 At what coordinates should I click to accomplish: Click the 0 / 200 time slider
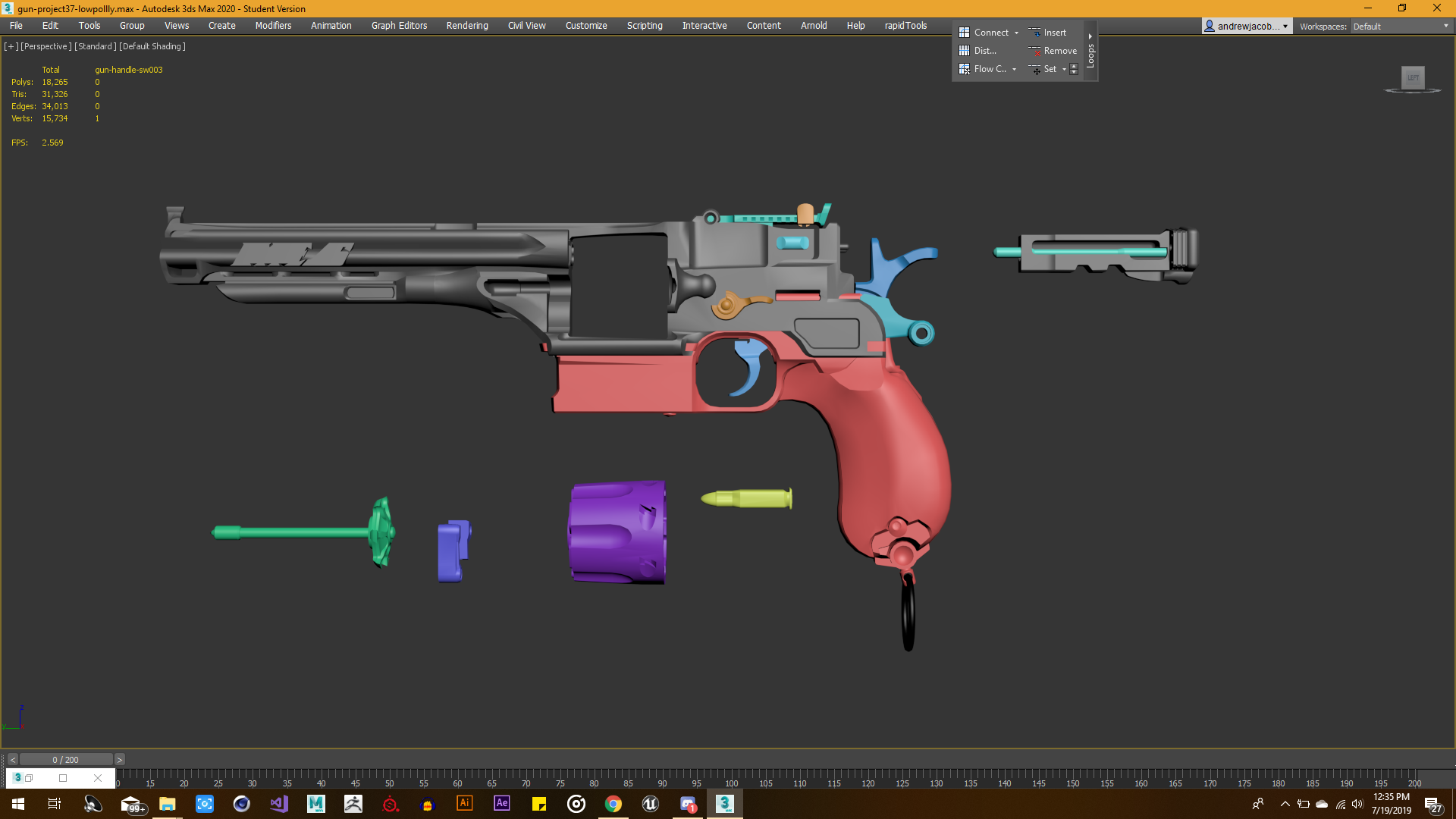(66, 759)
